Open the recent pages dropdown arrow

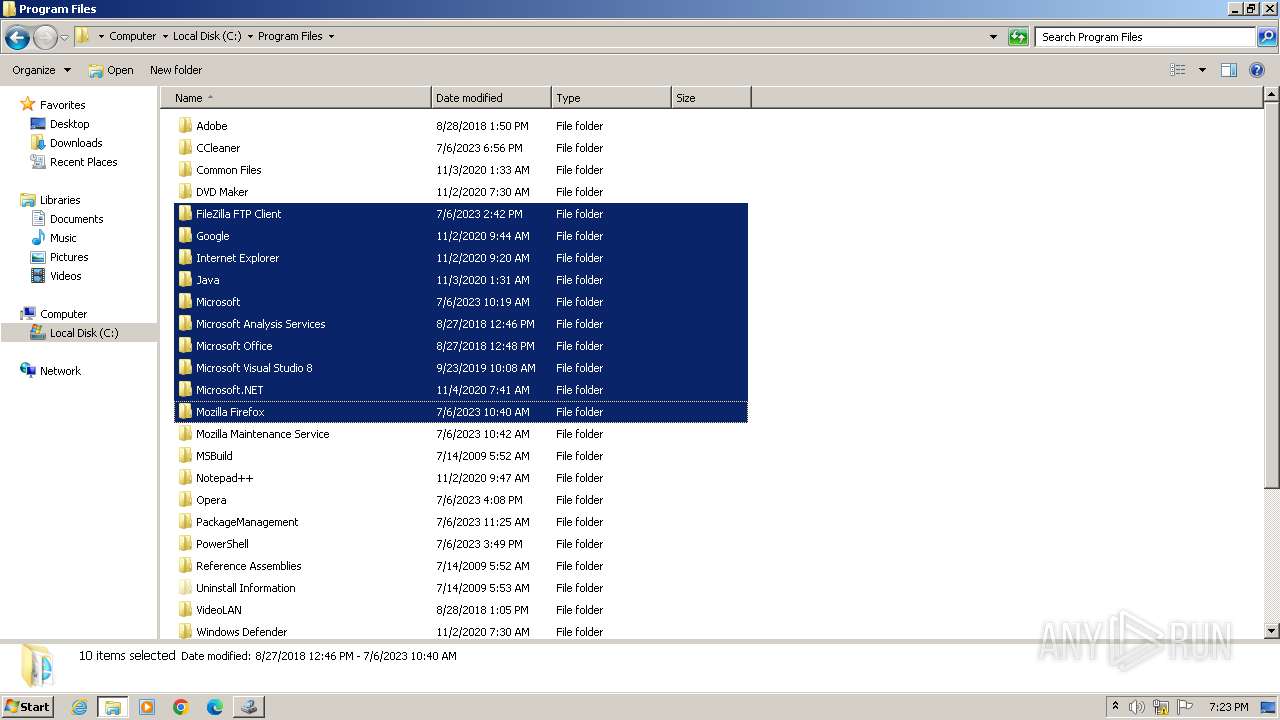pos(64,37)
